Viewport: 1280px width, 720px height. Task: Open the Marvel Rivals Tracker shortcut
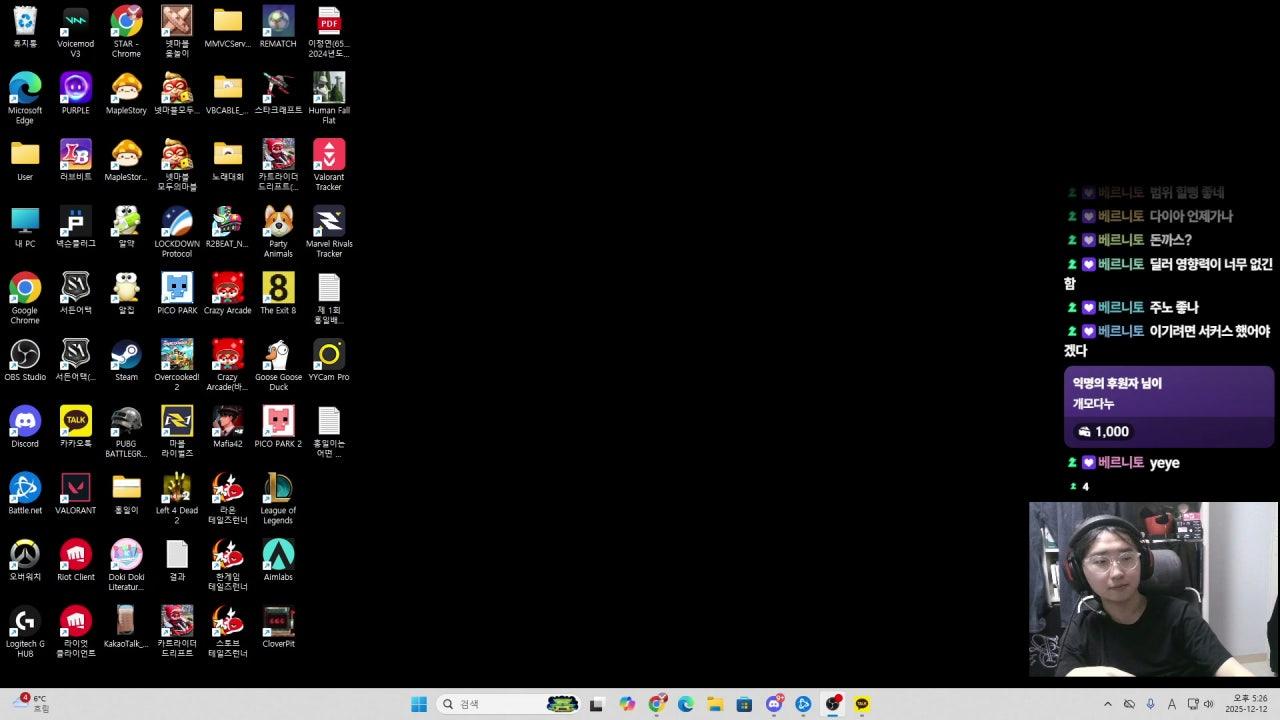click(x=329, y=222)
